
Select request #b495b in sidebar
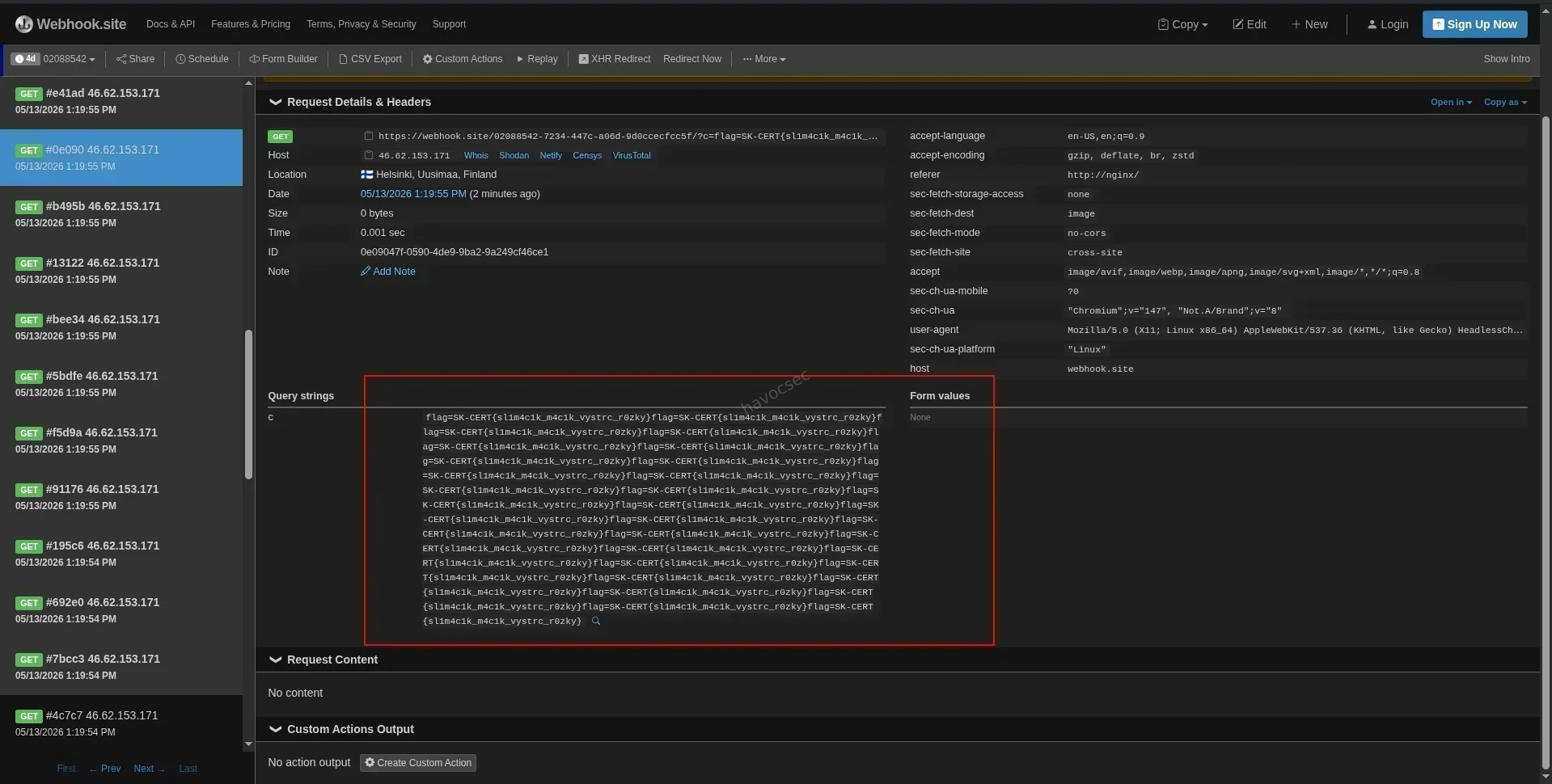point(121,214)
